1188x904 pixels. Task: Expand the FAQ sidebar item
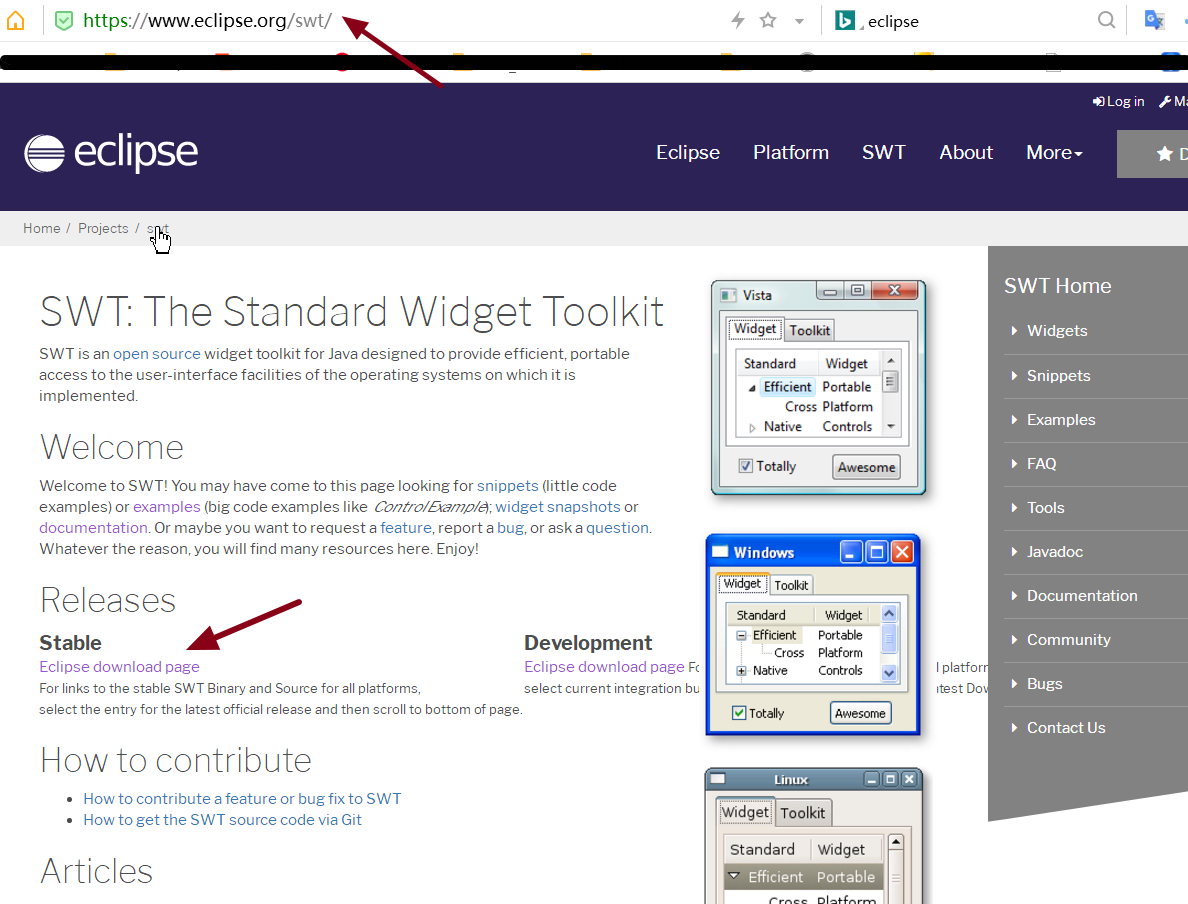pyautogui.click(x=1041, y=464)
